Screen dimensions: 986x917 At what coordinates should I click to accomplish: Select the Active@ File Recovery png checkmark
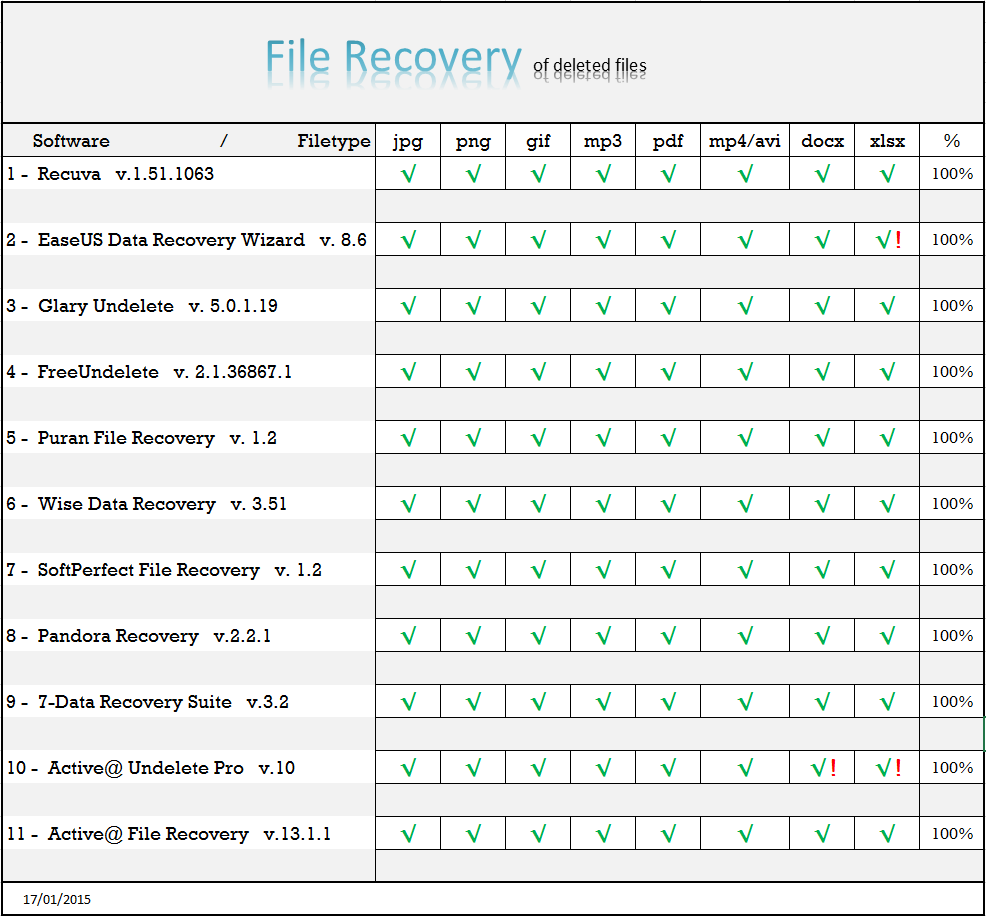tap(473, 834)
